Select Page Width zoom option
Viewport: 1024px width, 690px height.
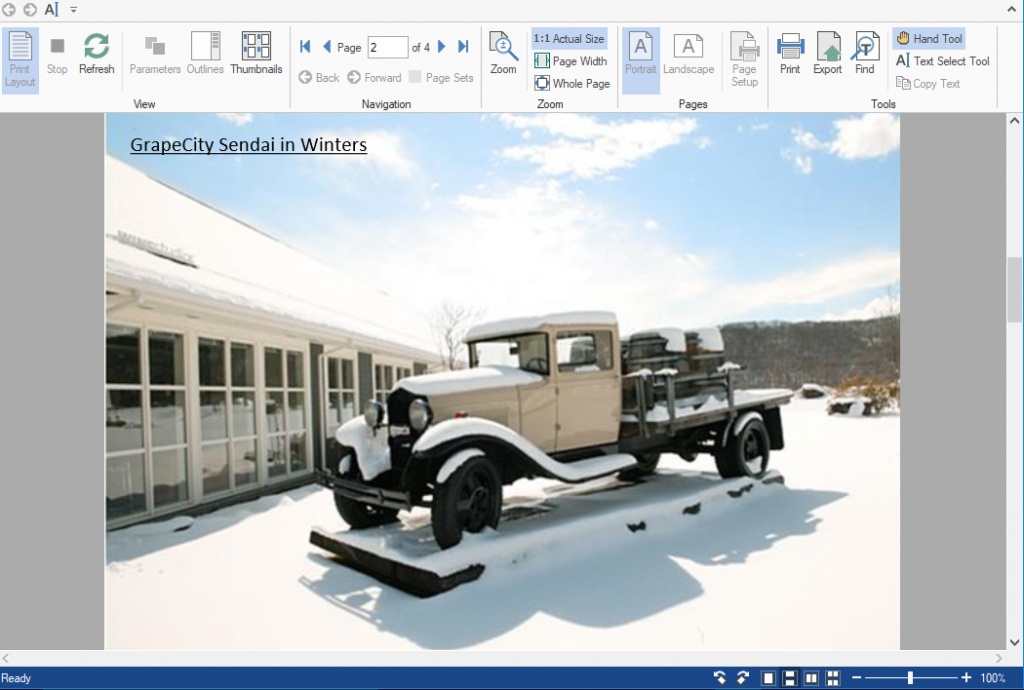click(571, 61)
